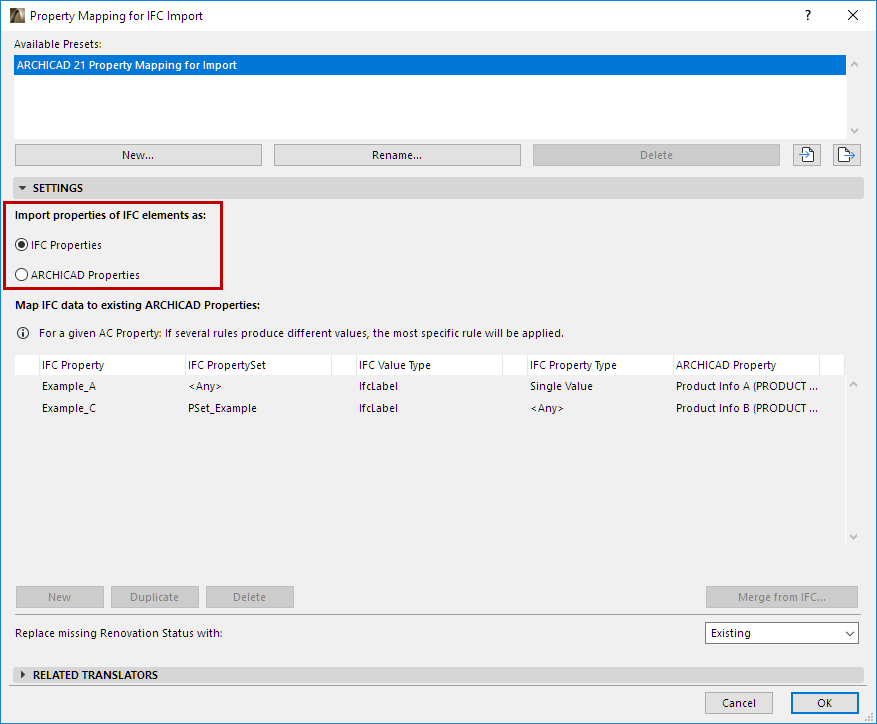
Task: Click the New mapping rule button
Action: [60, 597]
